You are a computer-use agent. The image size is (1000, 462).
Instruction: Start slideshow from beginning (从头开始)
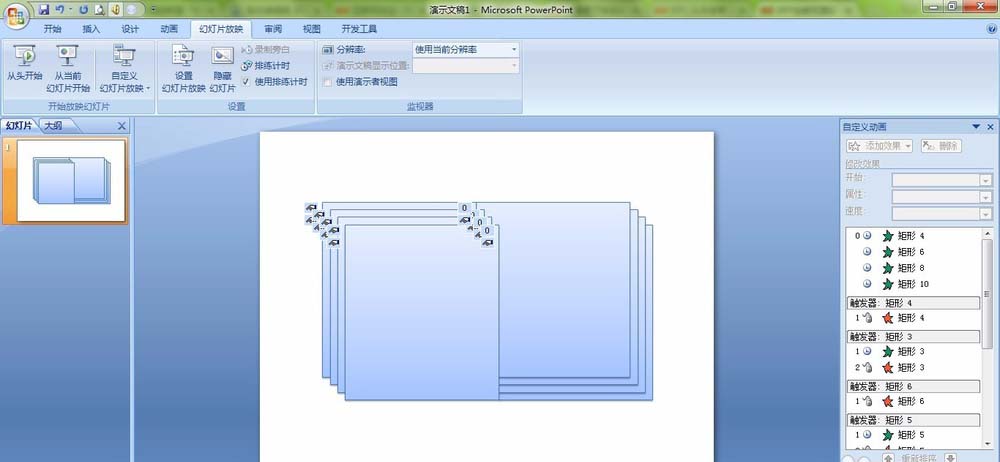click(x=25, y=63)
